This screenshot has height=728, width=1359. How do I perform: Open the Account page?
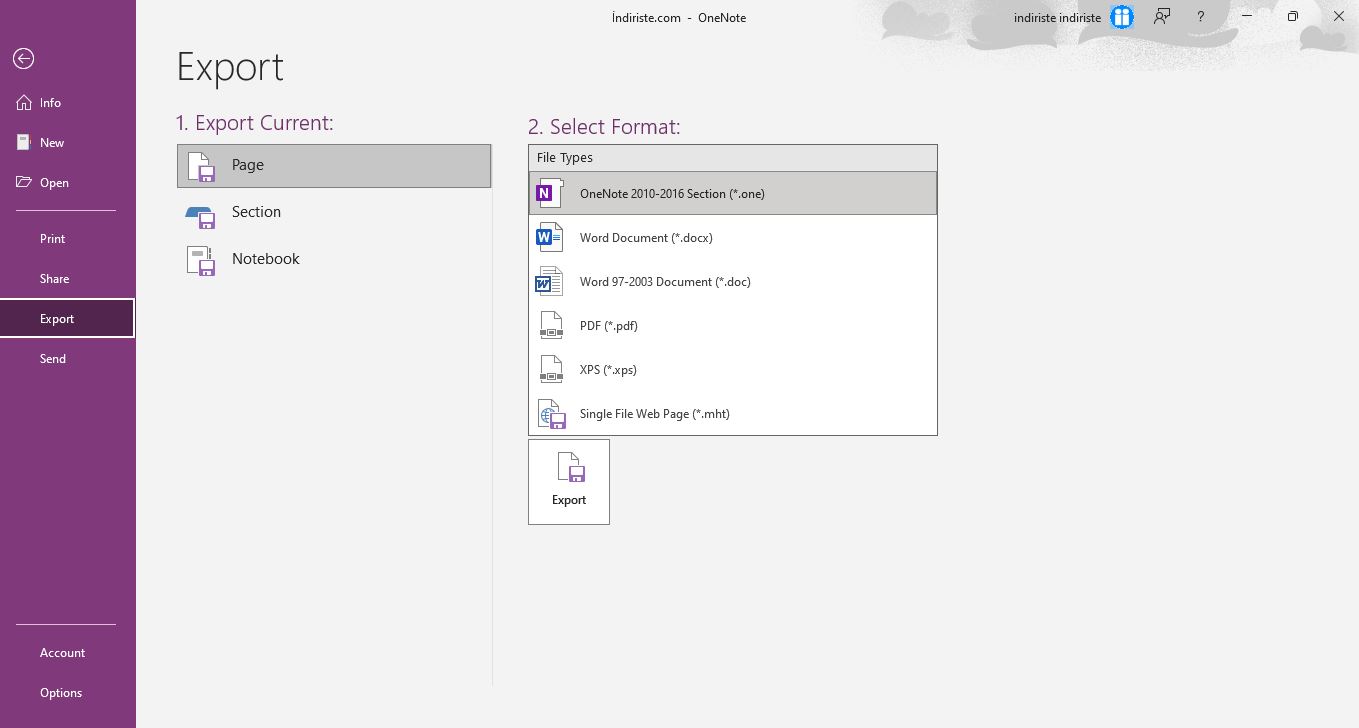[x=67, y=653]
